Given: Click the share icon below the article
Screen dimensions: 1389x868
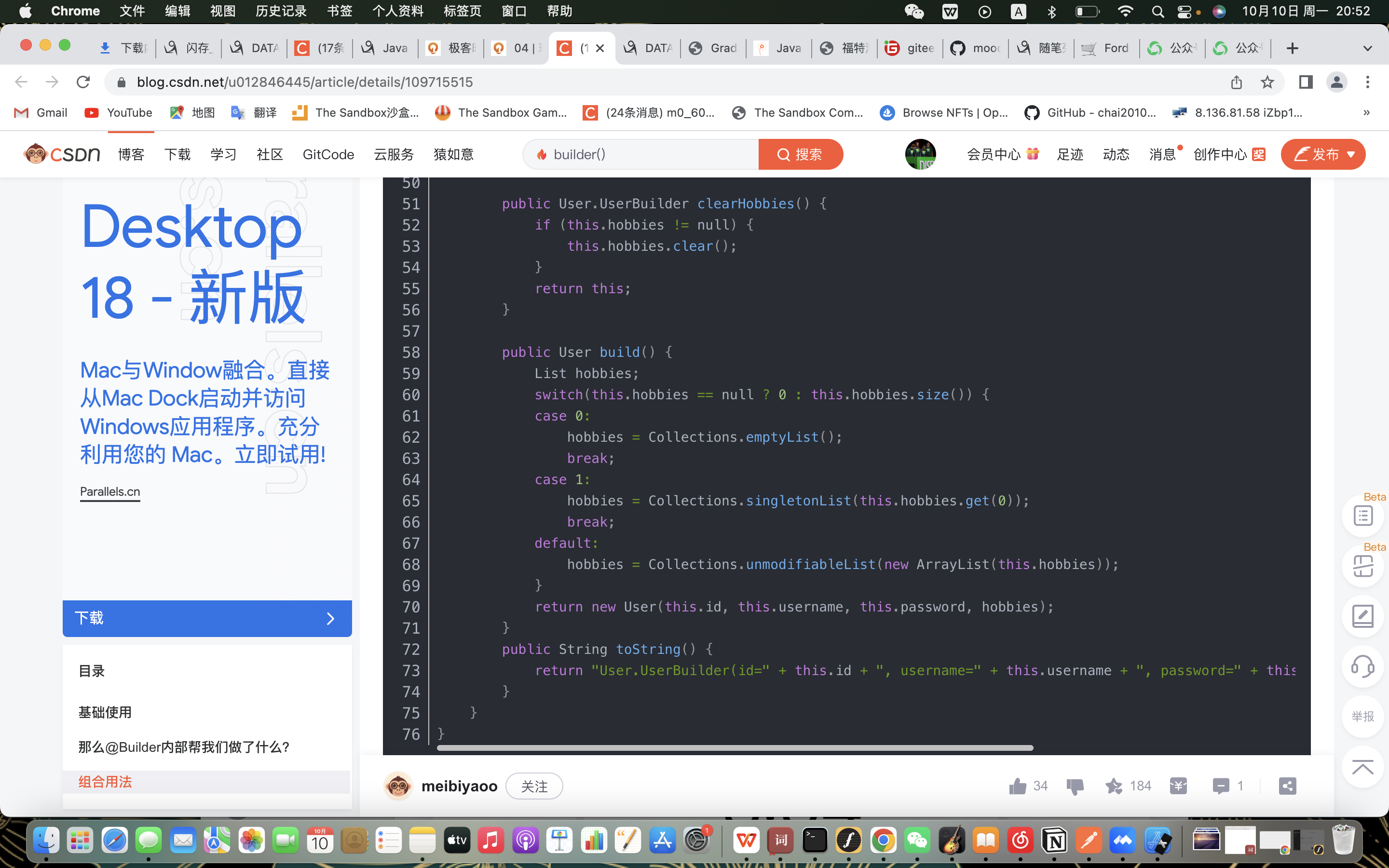Looking at the screenshot, I should click(1287, 786).
